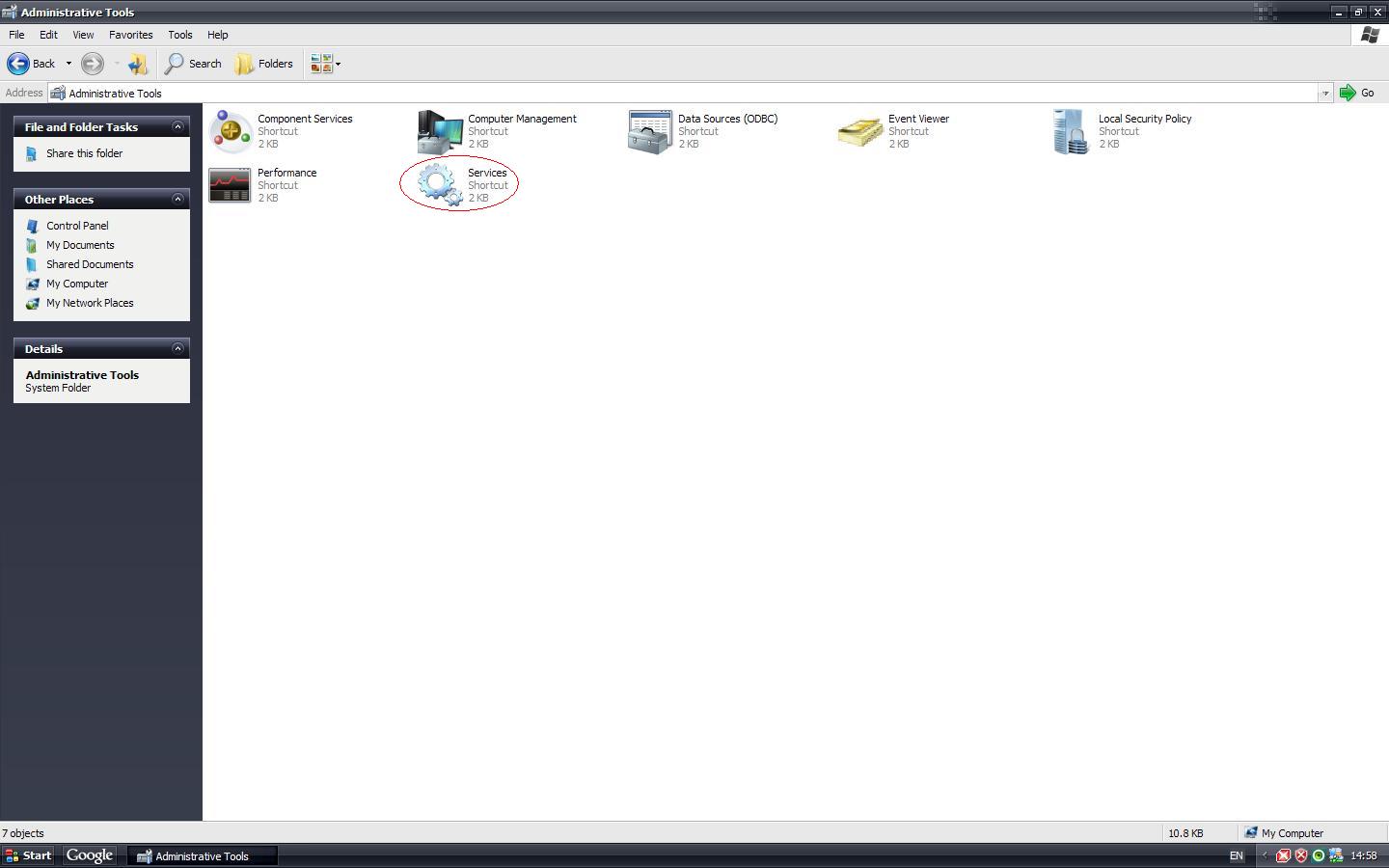
Task: Click the first red X tray icon
Action: [x=1283, y=855]
